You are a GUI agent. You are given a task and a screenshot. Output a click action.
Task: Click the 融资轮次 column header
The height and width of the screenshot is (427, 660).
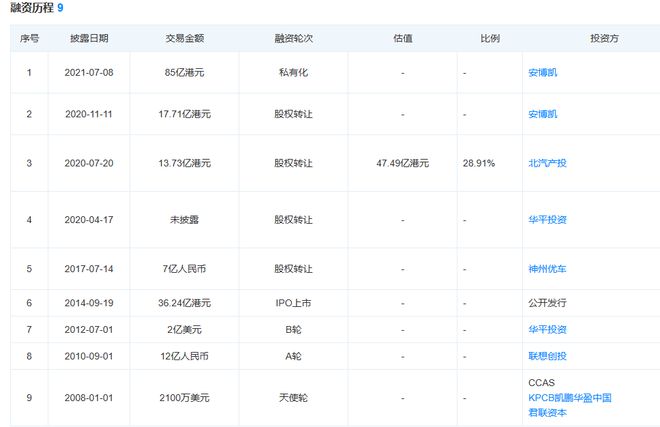click(293, 38)
